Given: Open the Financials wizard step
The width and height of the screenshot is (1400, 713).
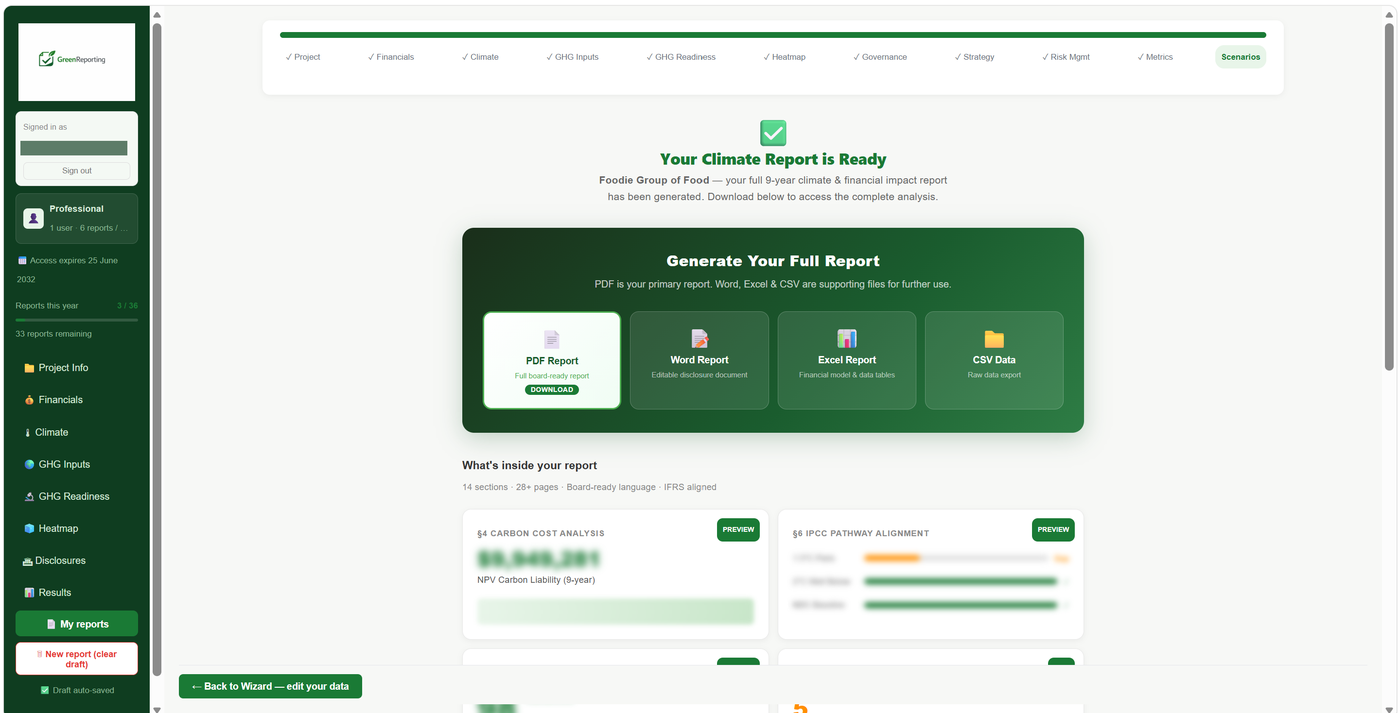Looking at the screenshot, I should pos(391,57).
